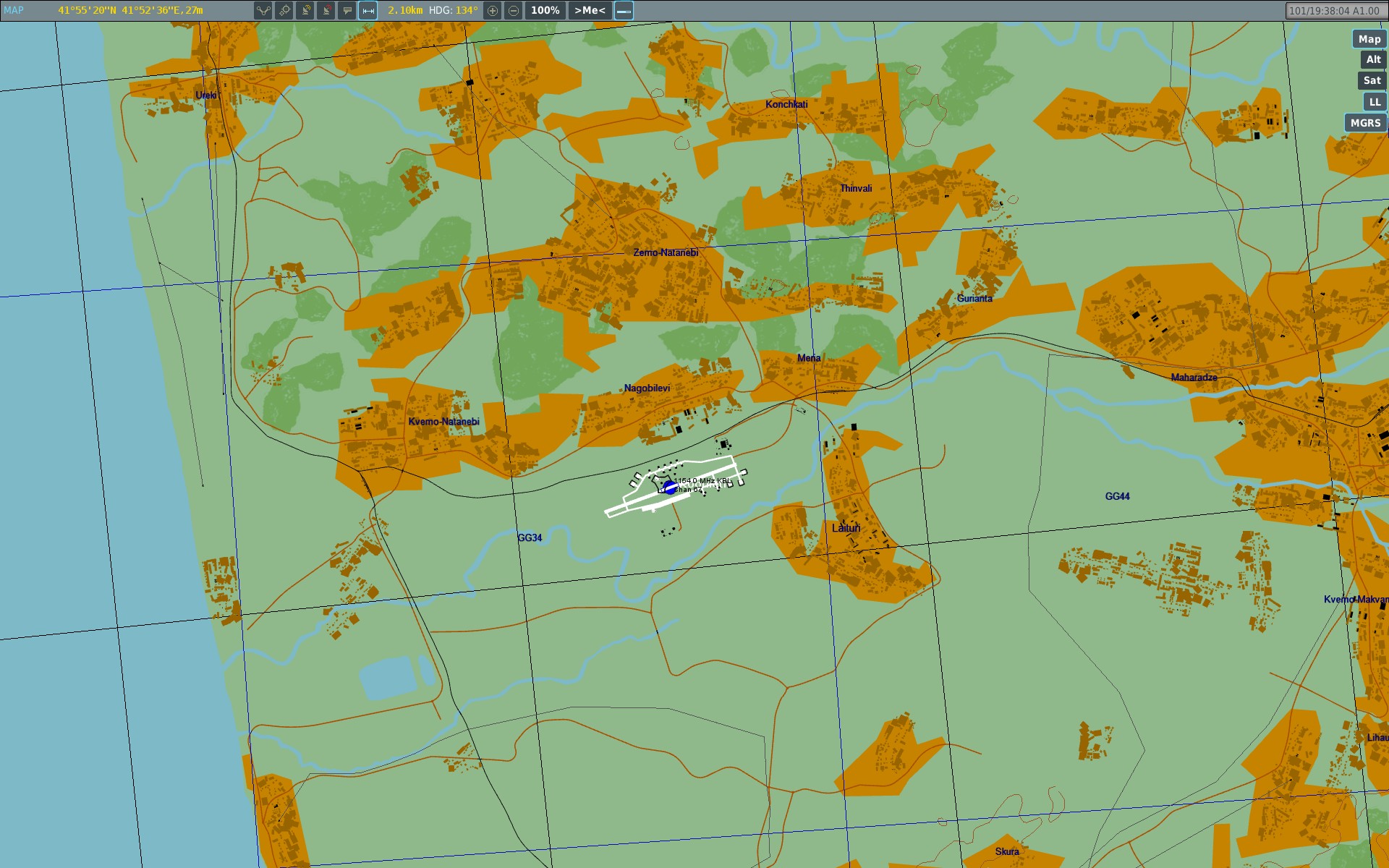Toggle the yellow radar detection ranges icon
This screenshot has width=1389, height=868.
305,10
